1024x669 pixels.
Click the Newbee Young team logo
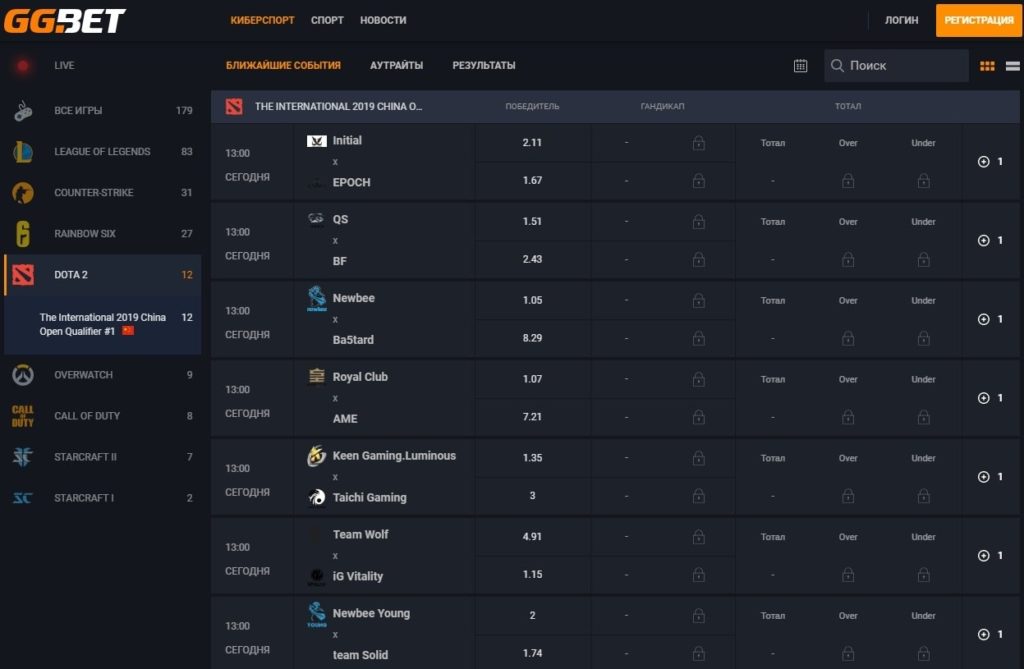tap(317, 614)
